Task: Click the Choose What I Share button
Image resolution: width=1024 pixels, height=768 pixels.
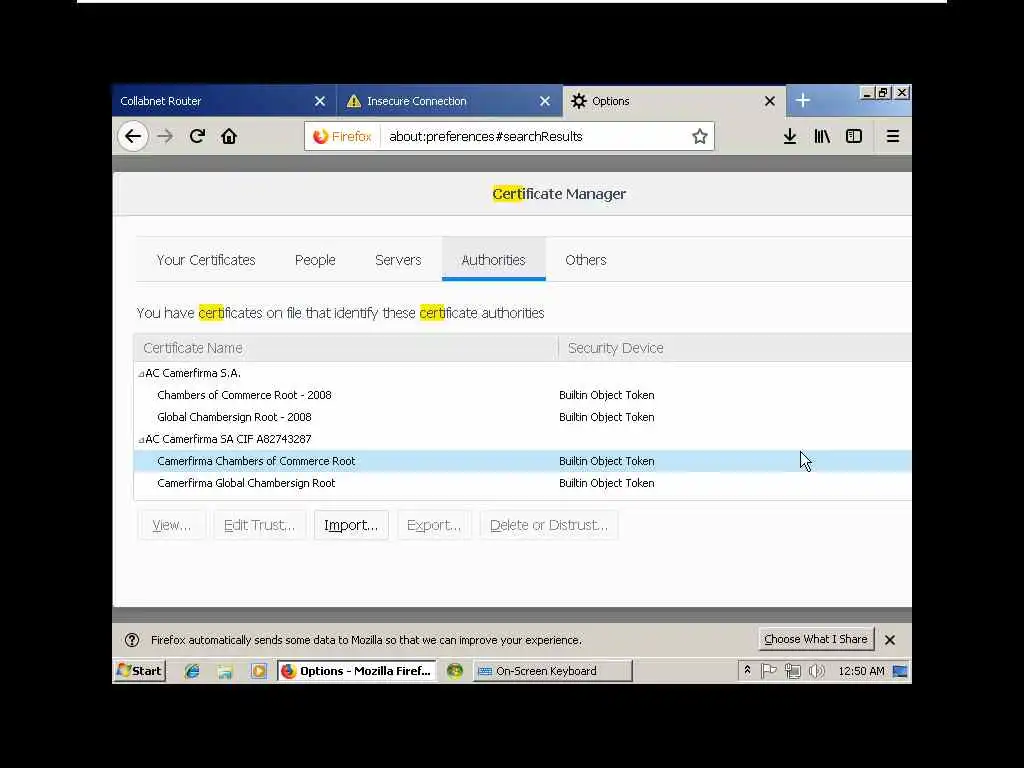Action: [x=816, y=639]
